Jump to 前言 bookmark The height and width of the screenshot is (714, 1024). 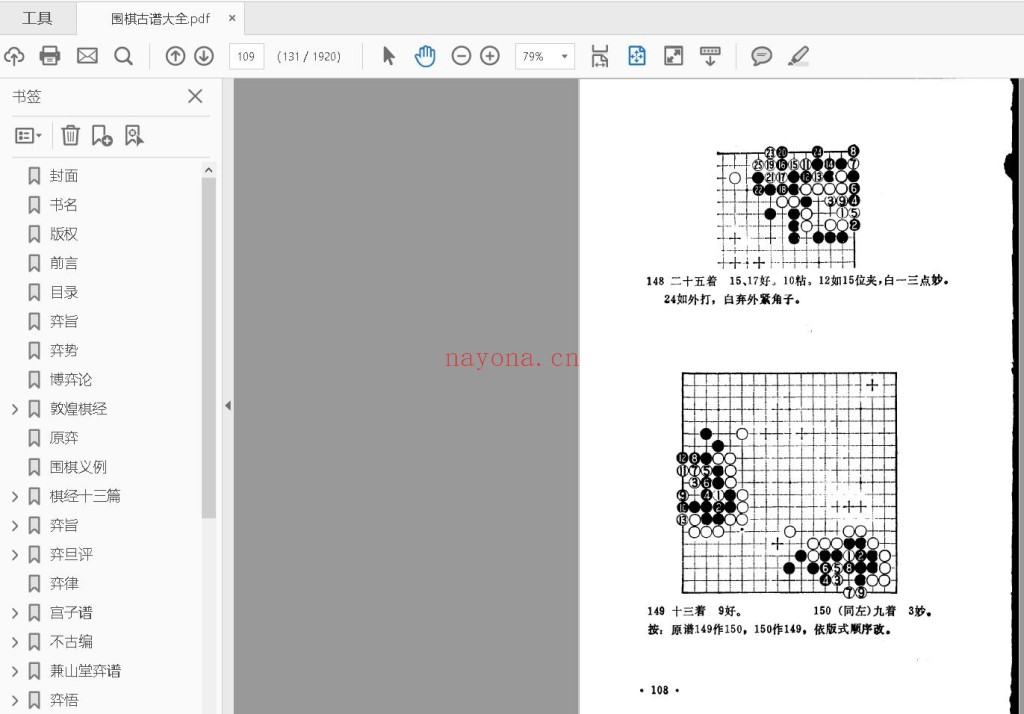tap(64, 263)
